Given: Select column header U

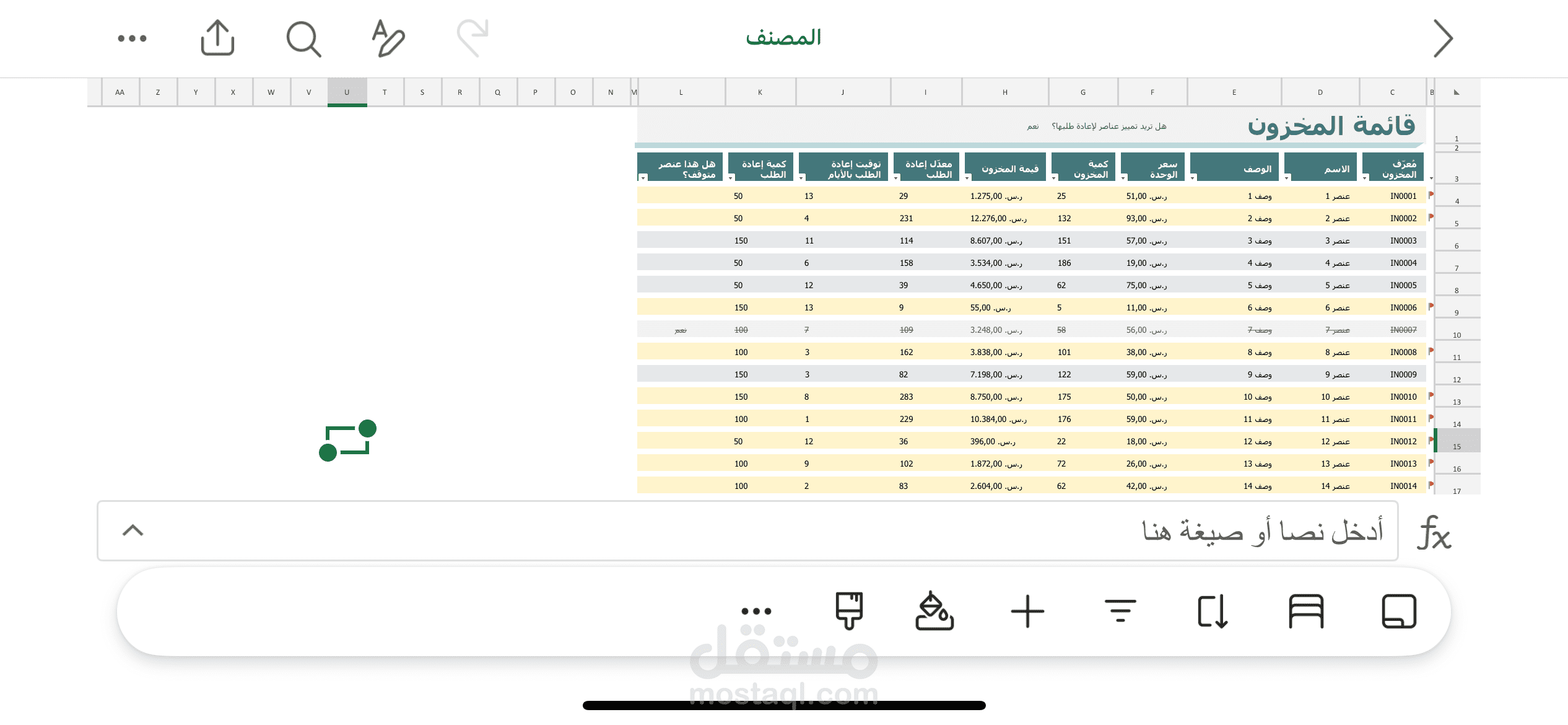Looking at the screenshot, I should (347, 91).
